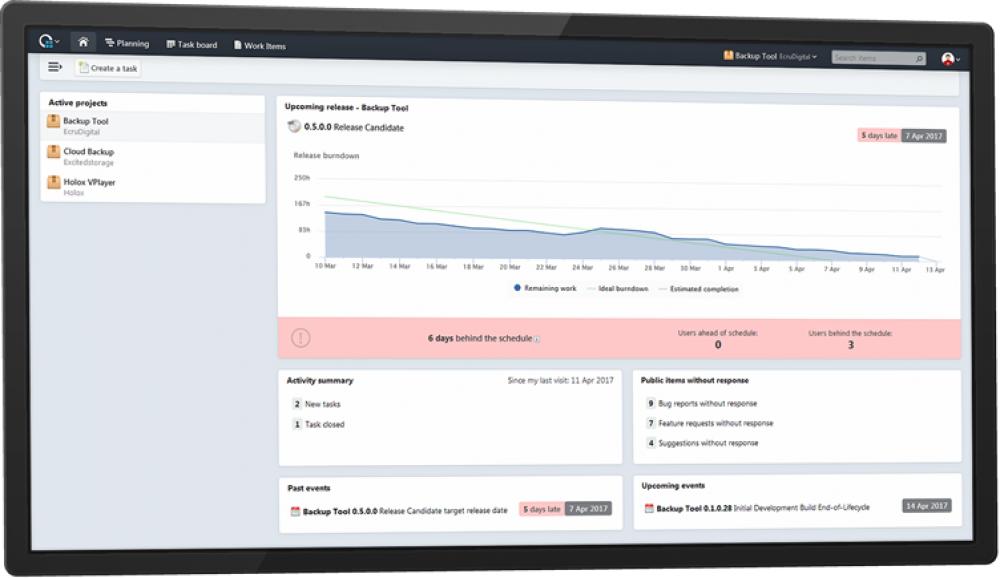This screenshot has width=1000, height=578.
Task: Open the Task board tab
Action: (x=191, y=45)
